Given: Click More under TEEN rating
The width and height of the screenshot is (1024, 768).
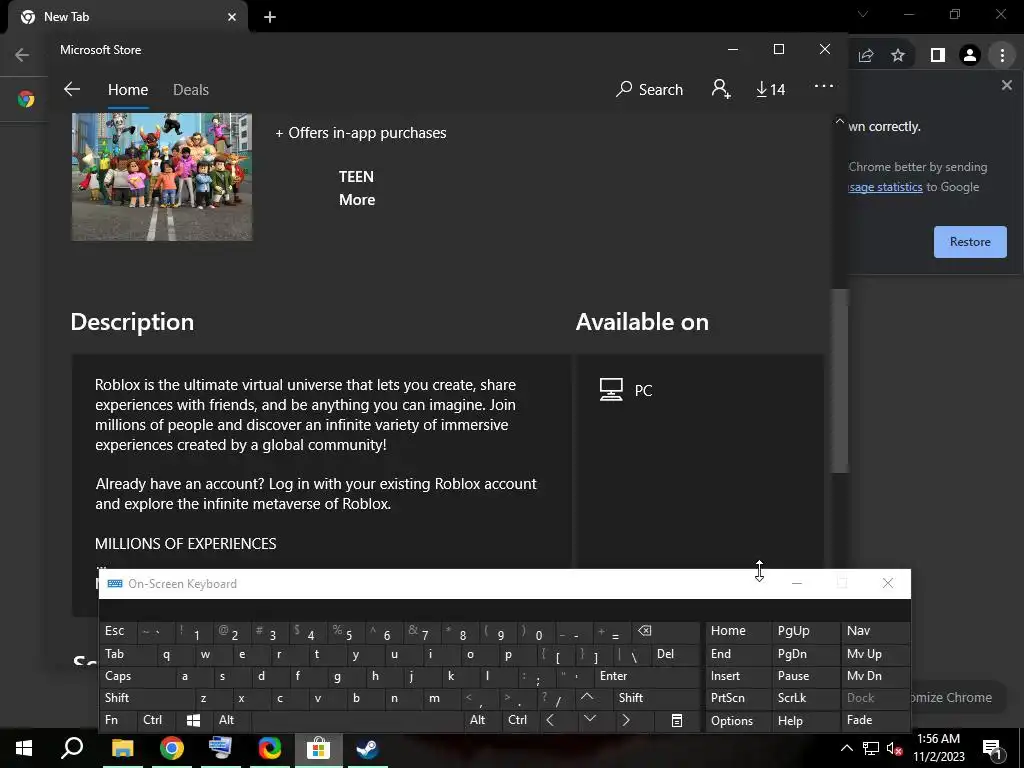Looking at the screenshot, I should coord(357,200).
